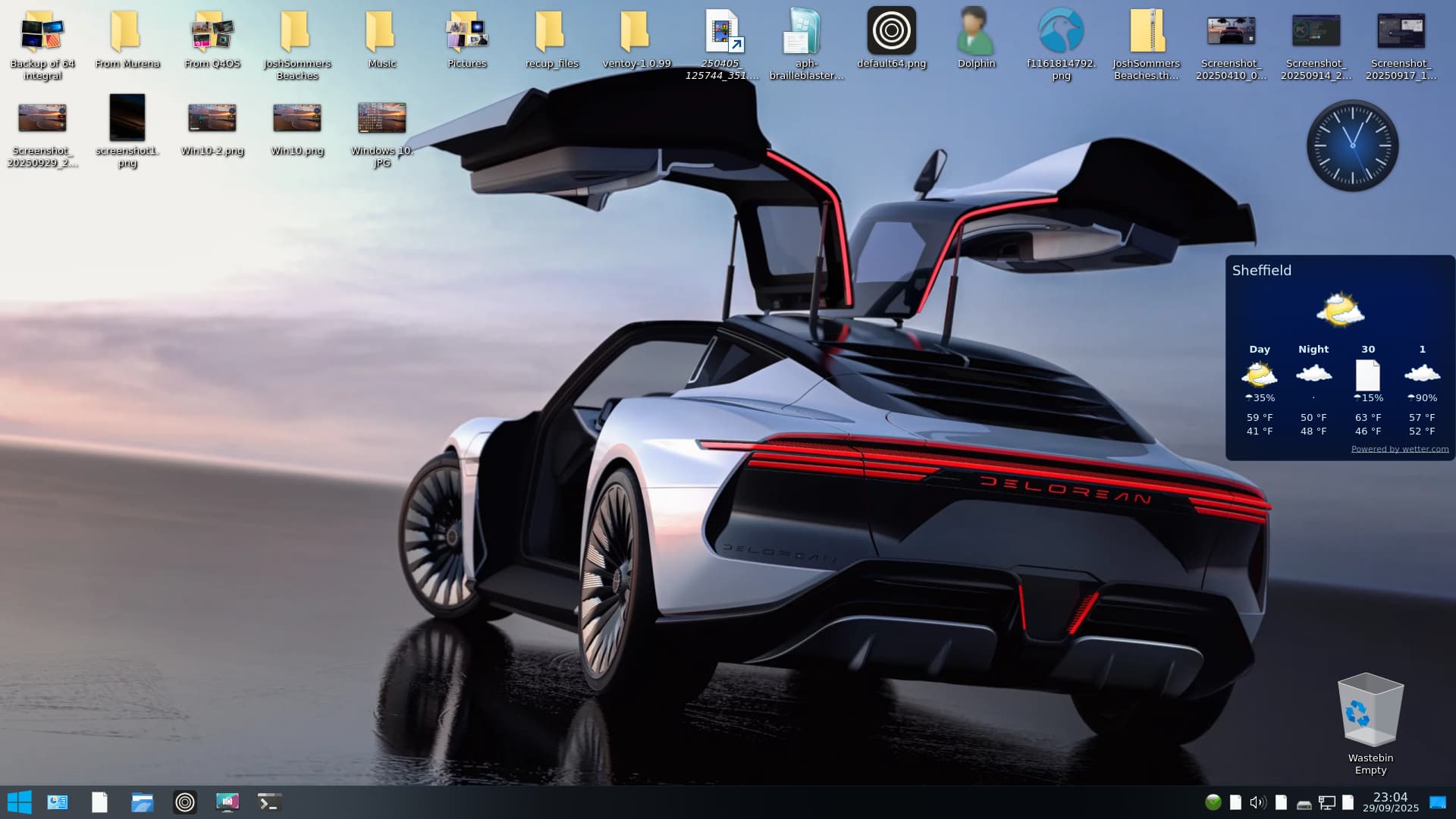Click the taskbar clock showing 23:04

point(1390,802)
